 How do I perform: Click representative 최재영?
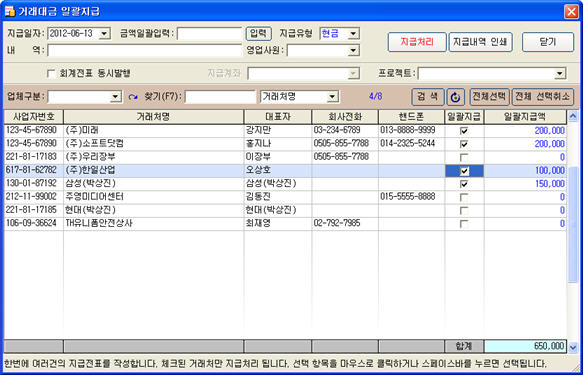(258, 223)
